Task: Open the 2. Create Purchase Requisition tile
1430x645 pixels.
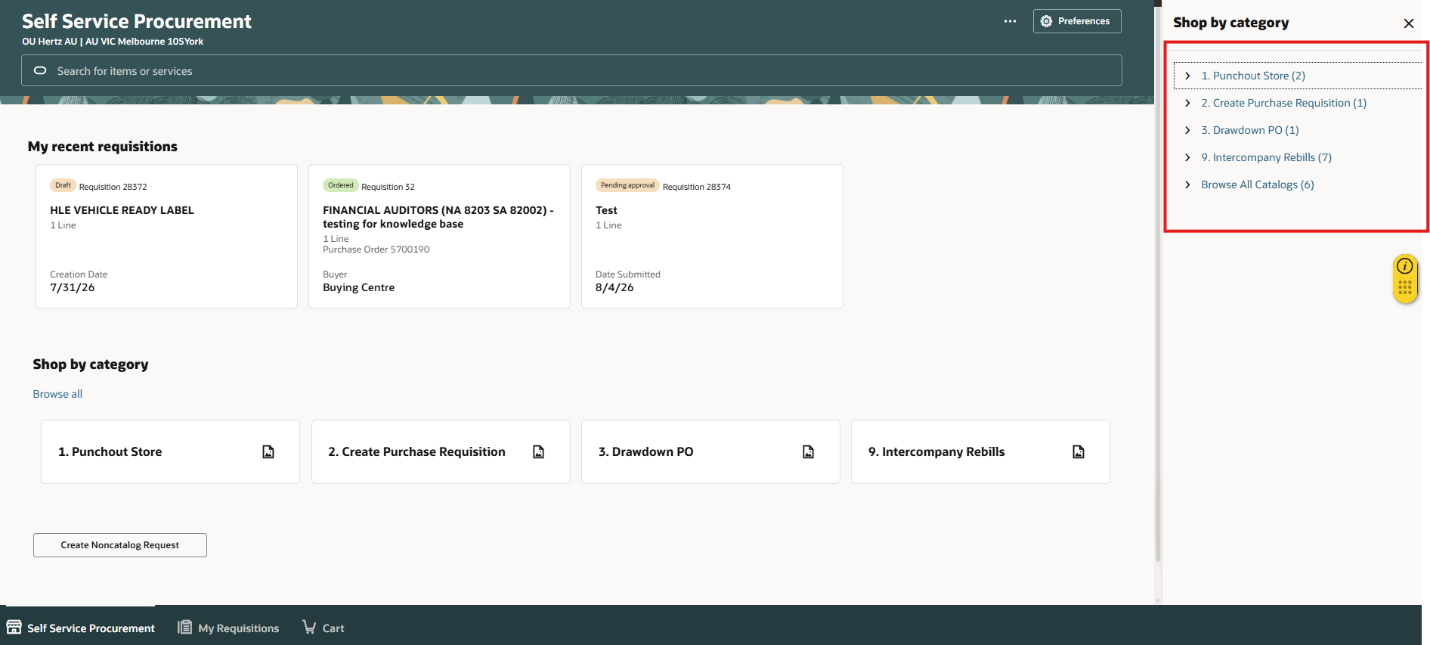Action: (x=441, y=452)
